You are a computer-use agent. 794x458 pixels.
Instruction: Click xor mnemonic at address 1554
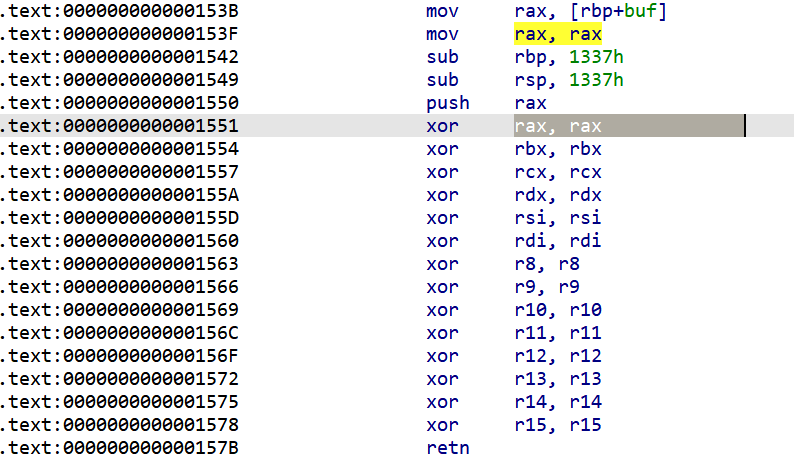pos(442,149)
